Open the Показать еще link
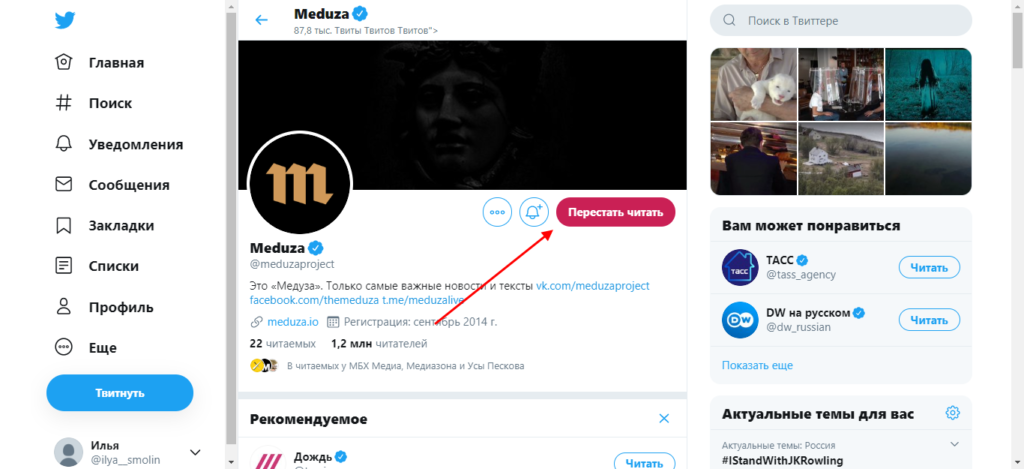Screen dimensions: 1024x469 [757, 365]
